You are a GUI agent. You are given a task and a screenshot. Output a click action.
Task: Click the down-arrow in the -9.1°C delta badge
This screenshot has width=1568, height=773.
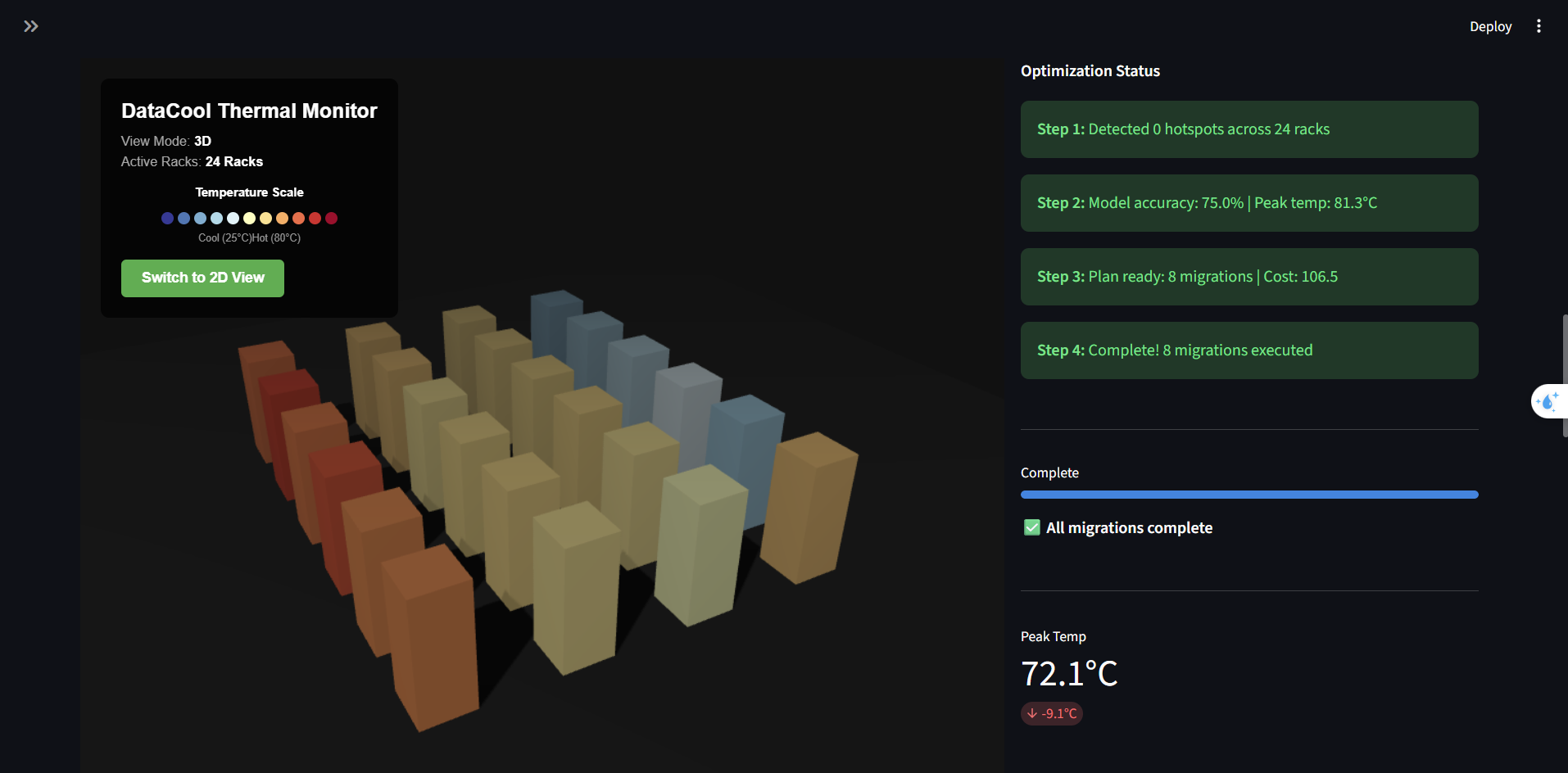click(1032, 714)
